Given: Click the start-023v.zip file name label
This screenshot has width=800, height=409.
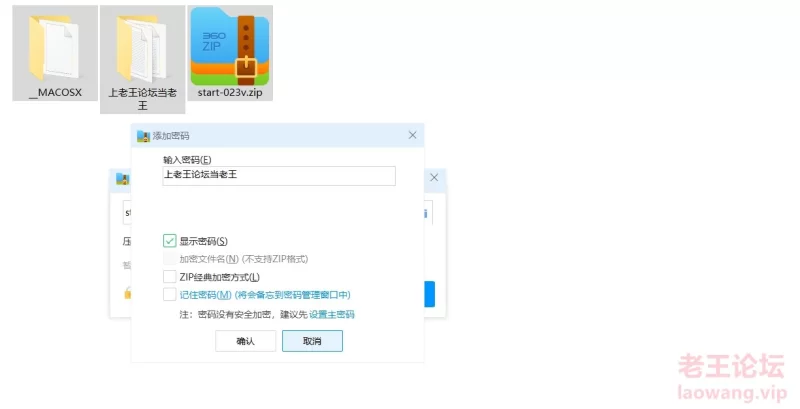Looking at the screenshot, I should pyautogui.click(x=230, y=93).
